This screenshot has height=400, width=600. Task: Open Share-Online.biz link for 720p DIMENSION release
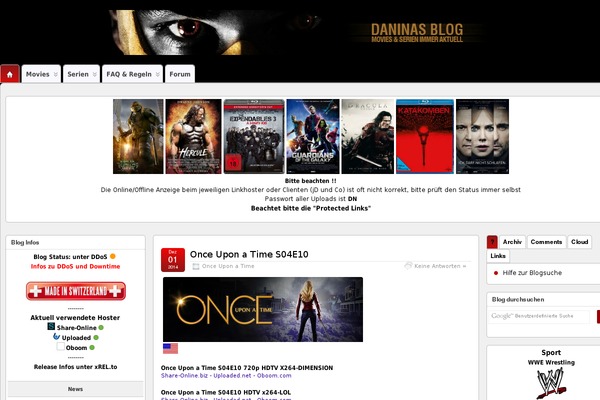pyautogui.click(x=184, y=376)
